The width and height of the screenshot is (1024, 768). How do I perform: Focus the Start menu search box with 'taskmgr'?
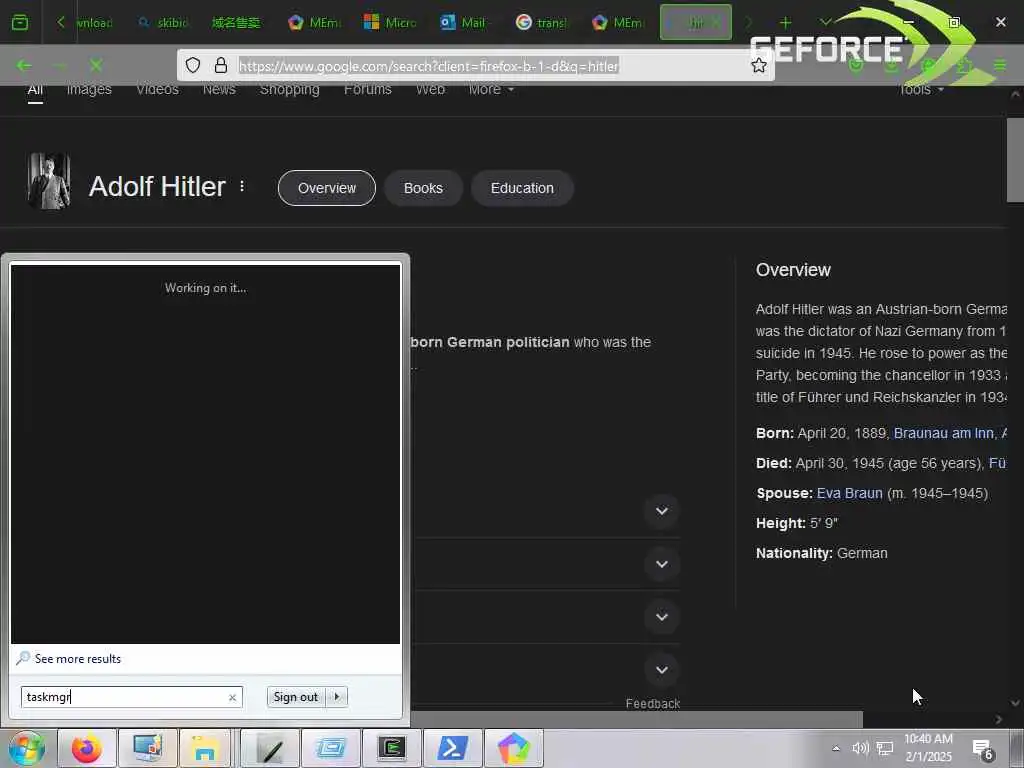pyautogui.click(x=131, y=697)
